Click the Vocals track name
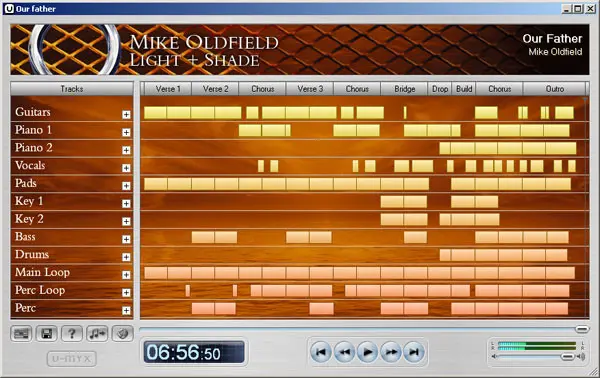Image resolution: width=600 pixels, height=378 pixels. point(30,165)
